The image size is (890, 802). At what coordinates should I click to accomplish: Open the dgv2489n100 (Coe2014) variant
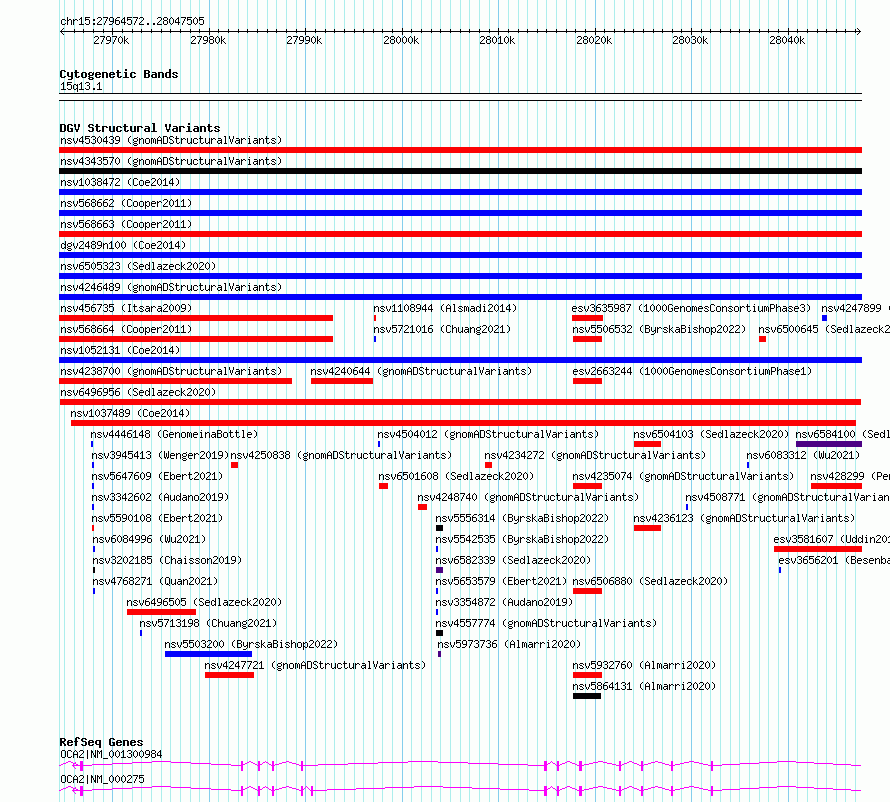[123, 245]
